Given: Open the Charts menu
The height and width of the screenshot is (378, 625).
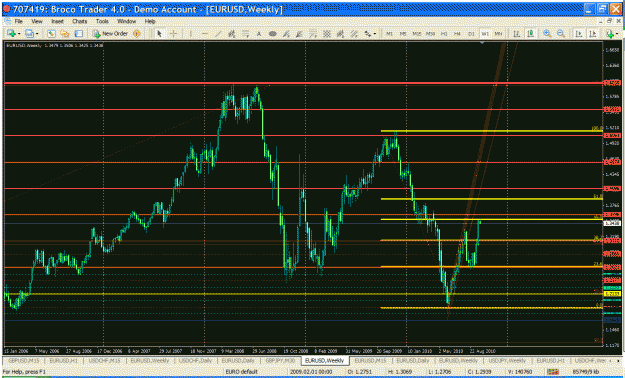Looking at the screenshot, I should [x=79, y=21].
